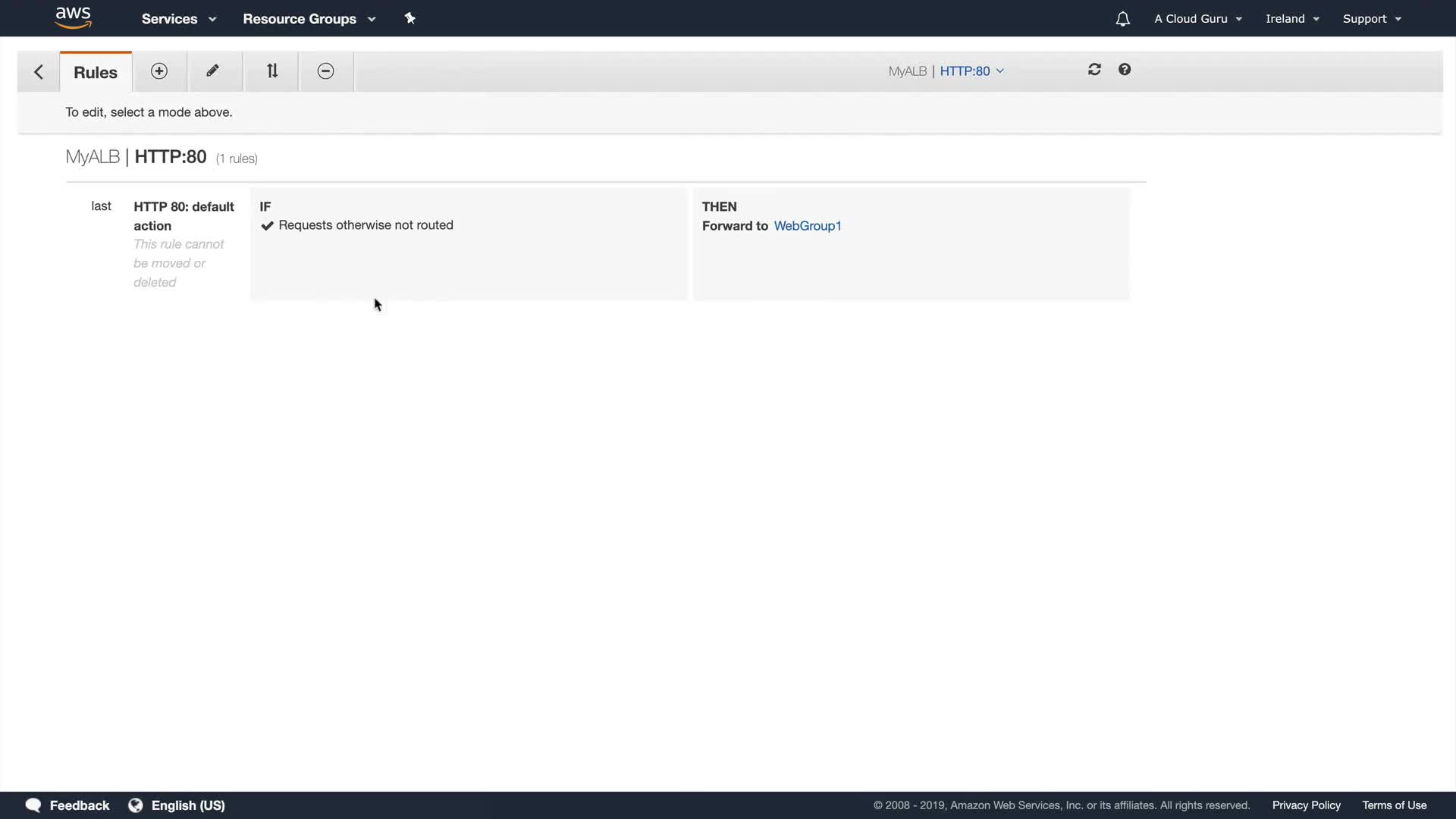Screen dimensions: 1456x819
Task: Expand the Resource Groups menu
Action: 309,19
